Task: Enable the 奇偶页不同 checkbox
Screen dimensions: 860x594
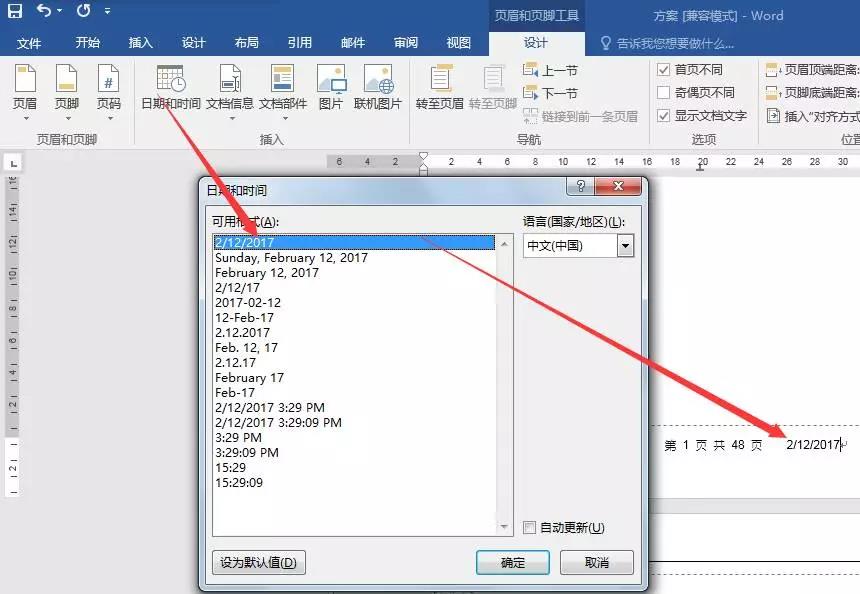Action: tap(664, 93)
